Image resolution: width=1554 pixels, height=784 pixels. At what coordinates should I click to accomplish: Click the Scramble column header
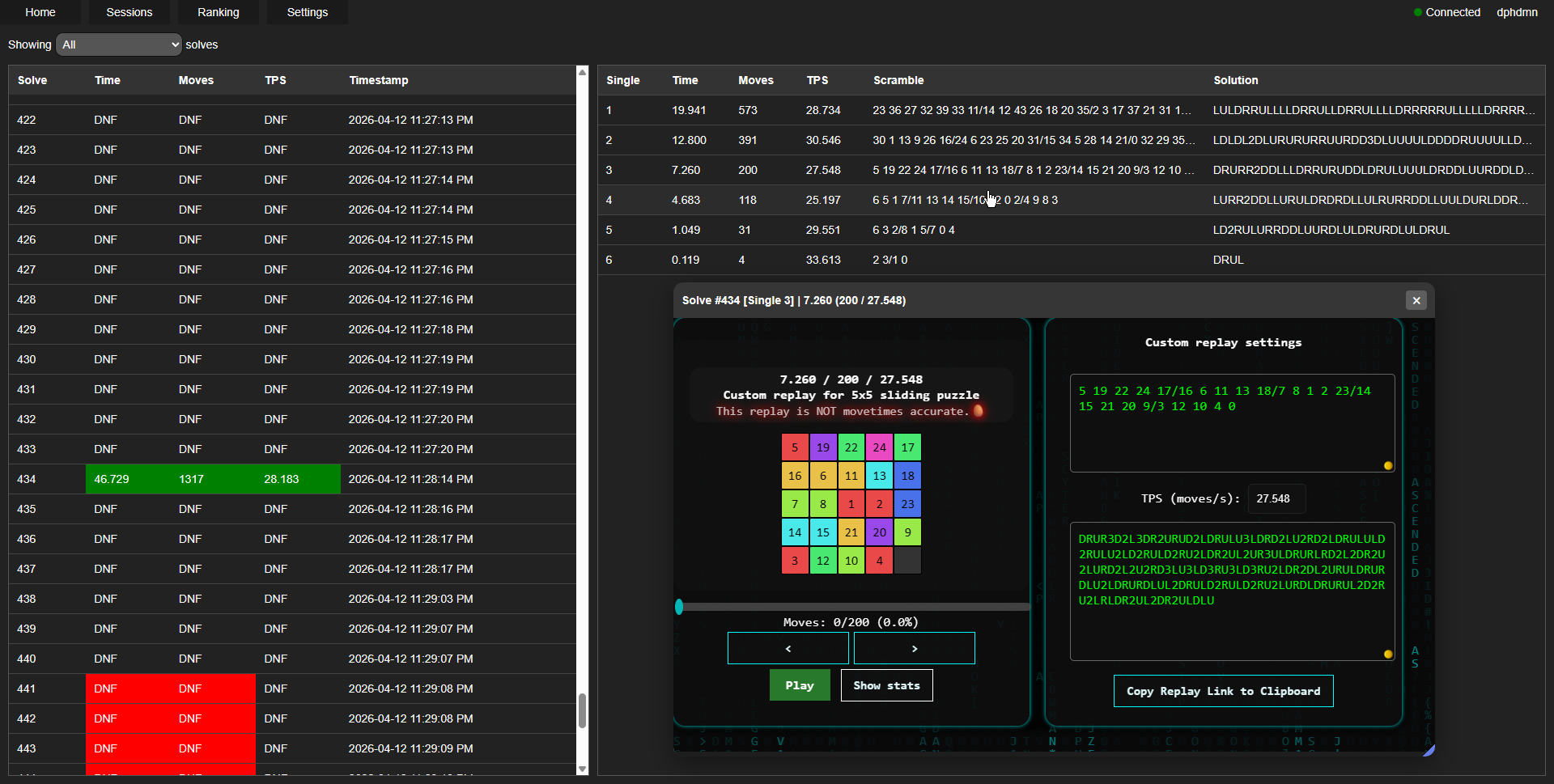898,80
